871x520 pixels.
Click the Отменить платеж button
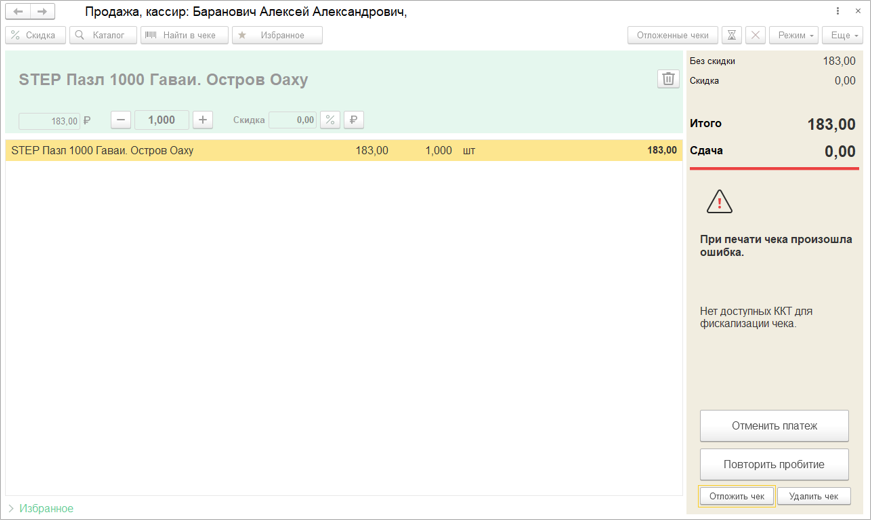tap(774, 426)
